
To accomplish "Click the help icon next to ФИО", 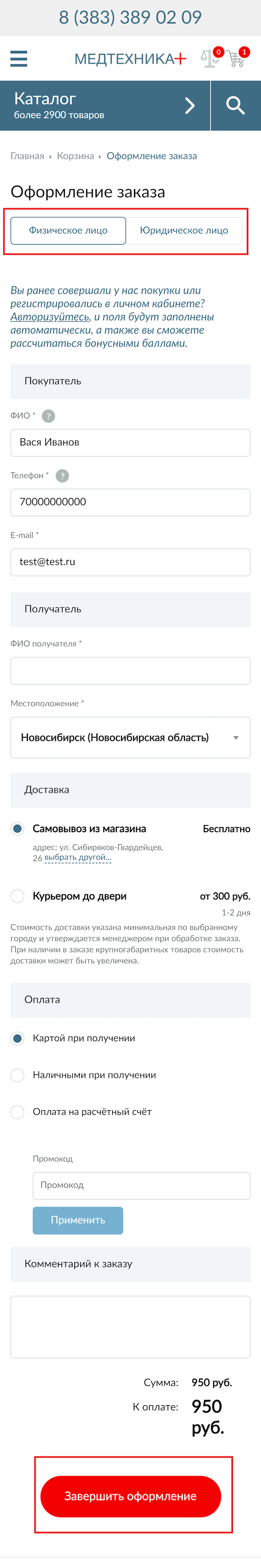I will (48, 416).
